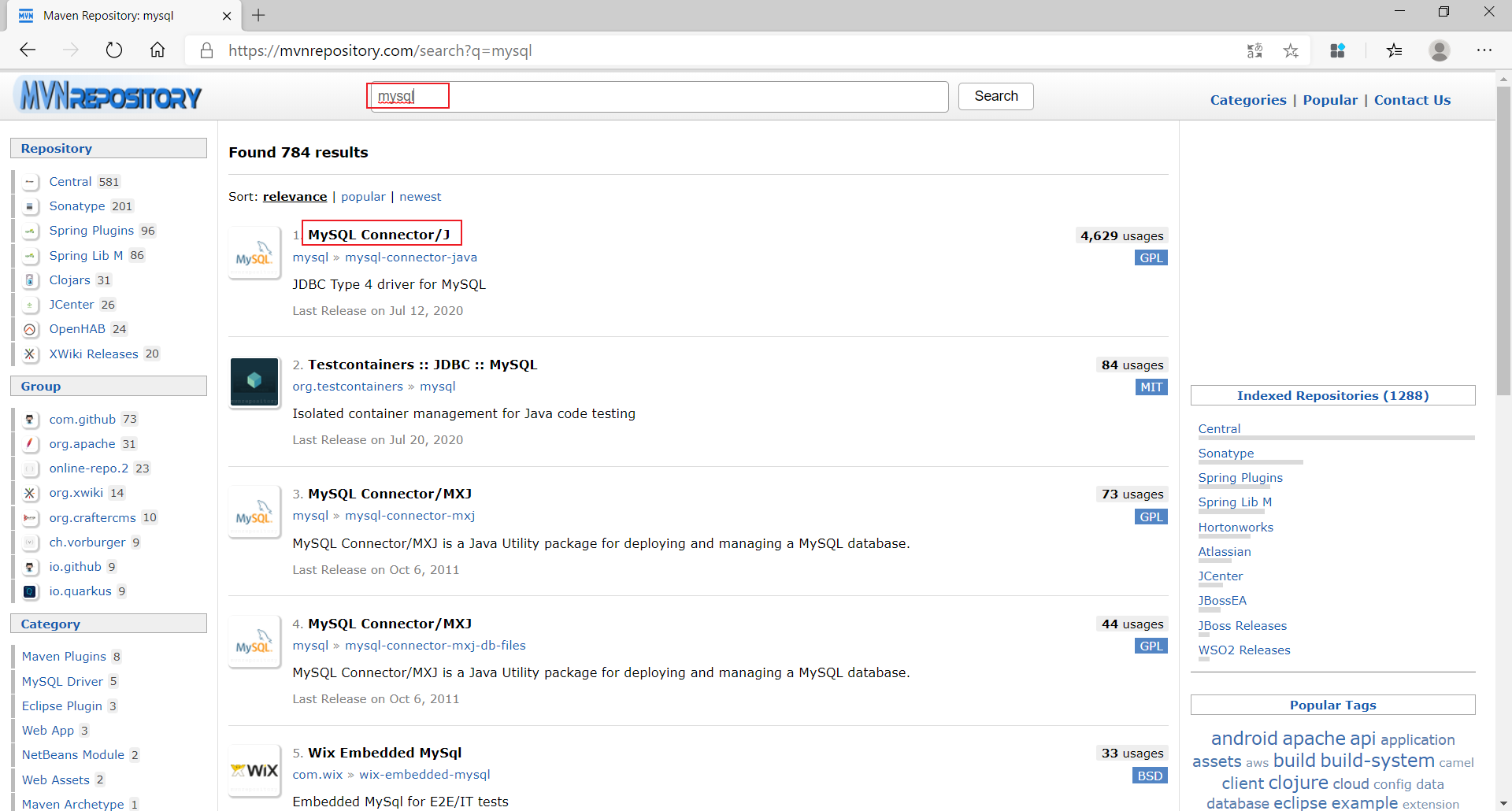Viewport: 1512px width, 811px height.
Task: Sort results by popular
Action: (363, 197)
